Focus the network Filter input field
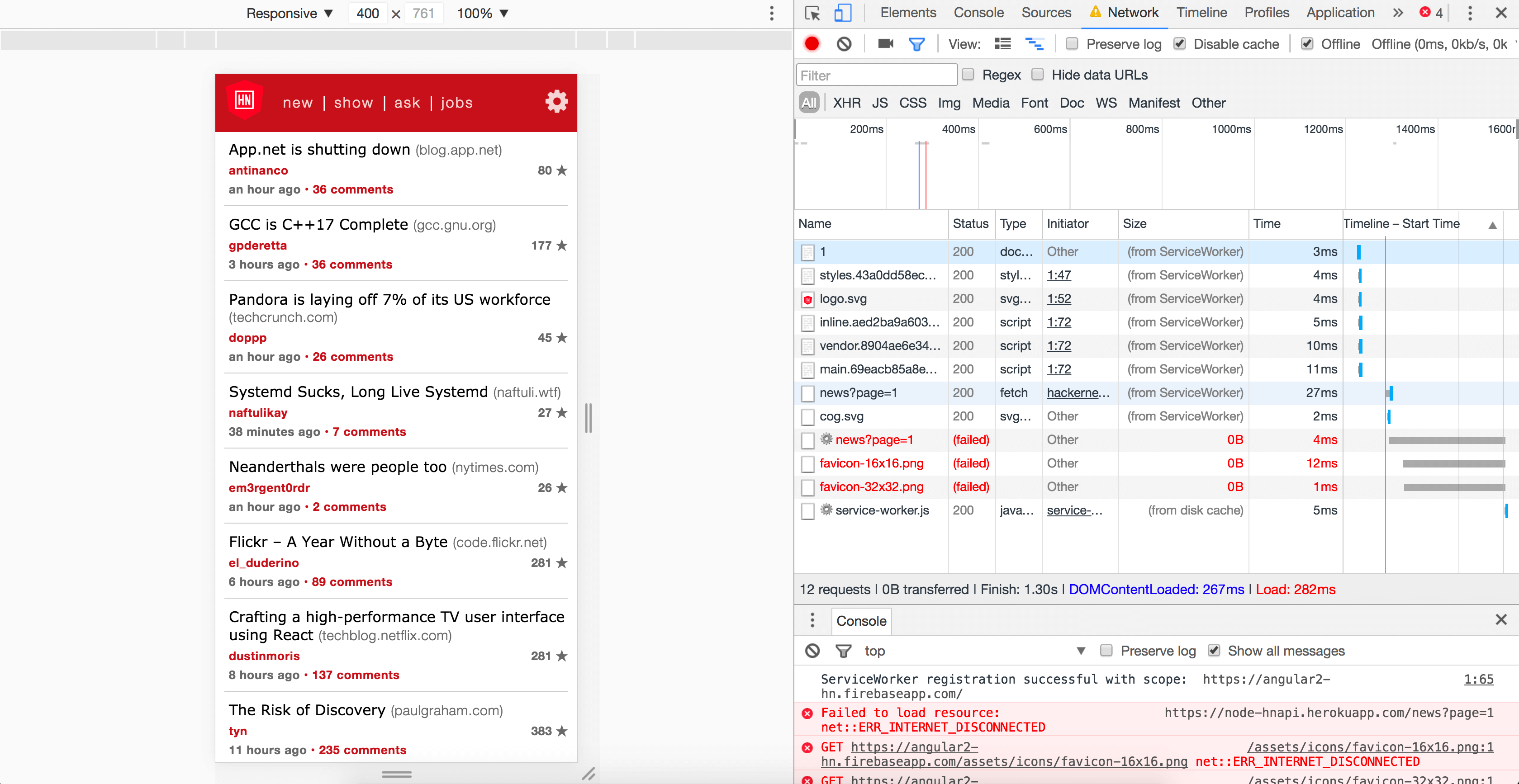 pyautogui.click(x=876, y=75)
